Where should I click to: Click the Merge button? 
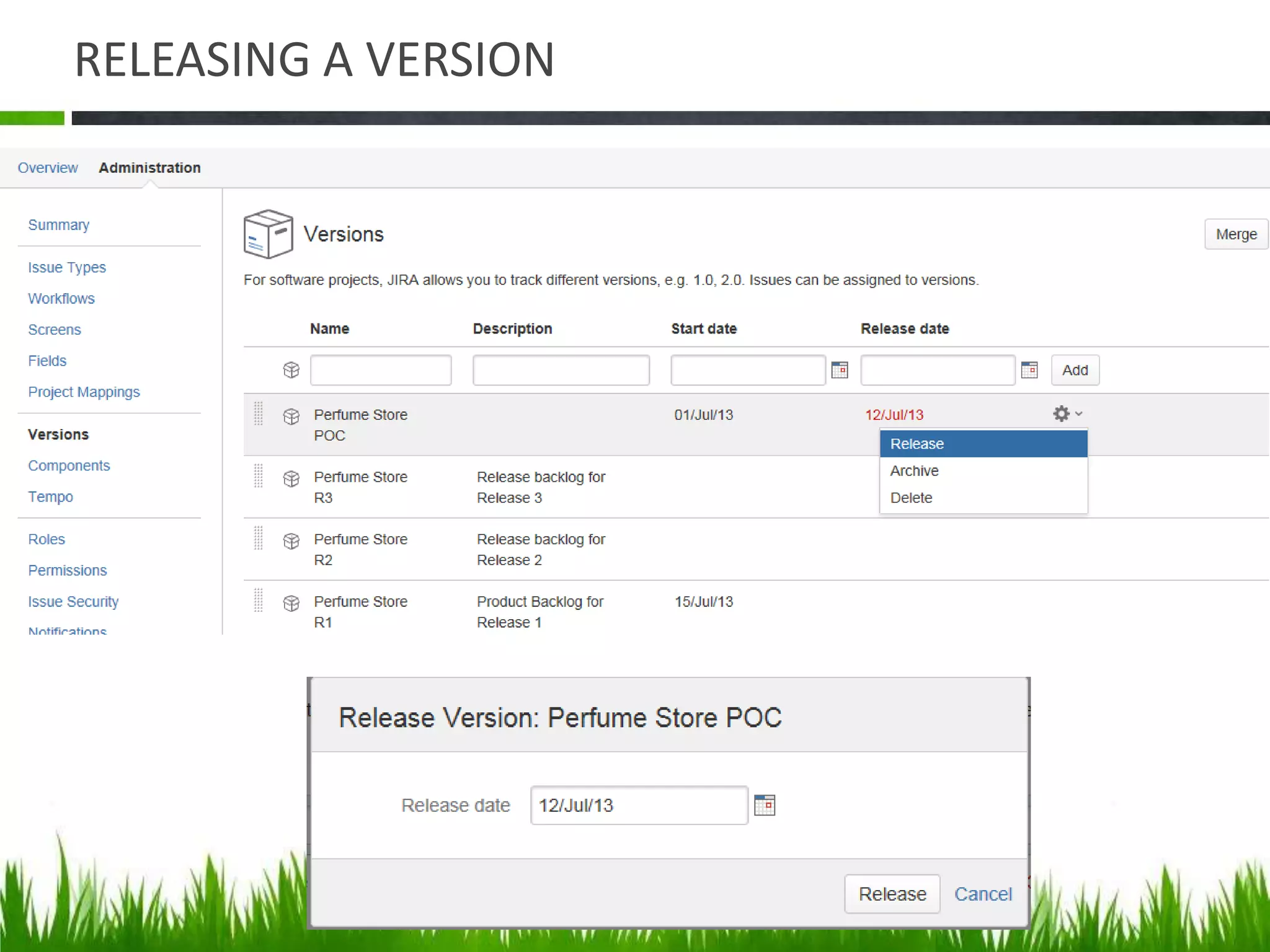1236,234
